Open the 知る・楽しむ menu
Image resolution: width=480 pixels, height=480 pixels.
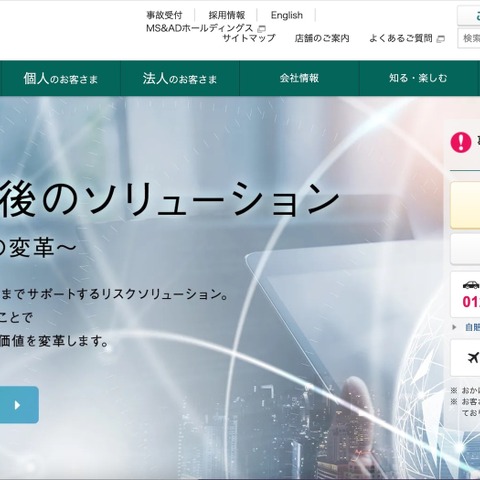tap(418, 78)
